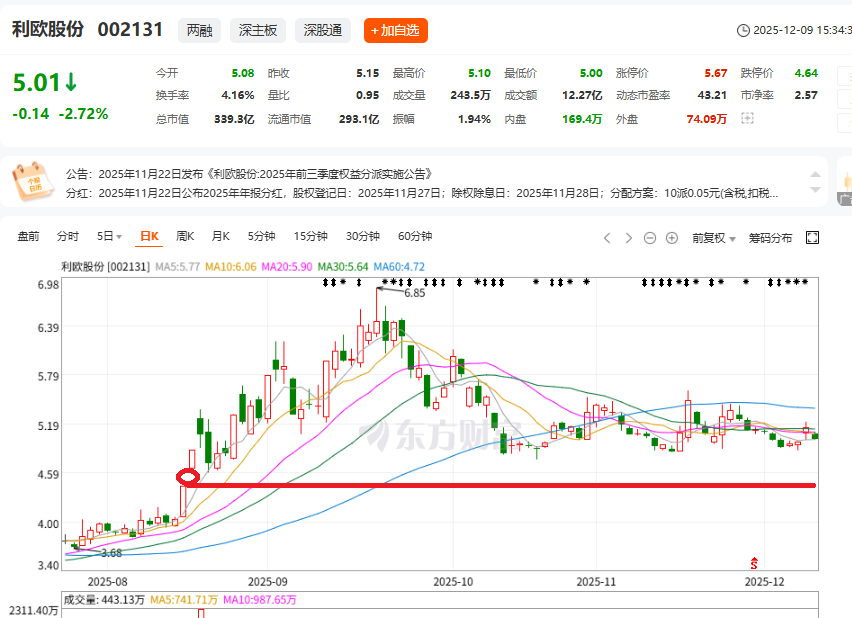This screenshot has height=618, width=852.
Task: Switch to the 盘前 tab
Action: click(28, 236)
